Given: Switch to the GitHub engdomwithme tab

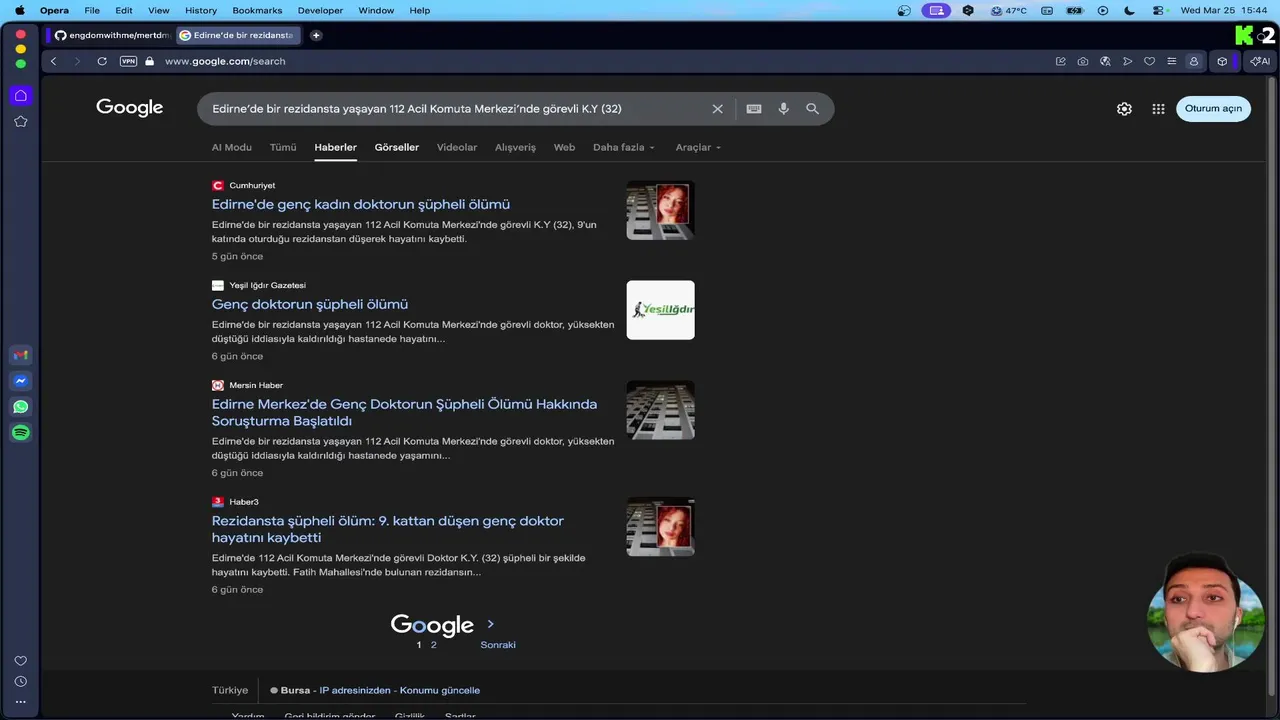Looking at the screenshot, I should (111, 35).
